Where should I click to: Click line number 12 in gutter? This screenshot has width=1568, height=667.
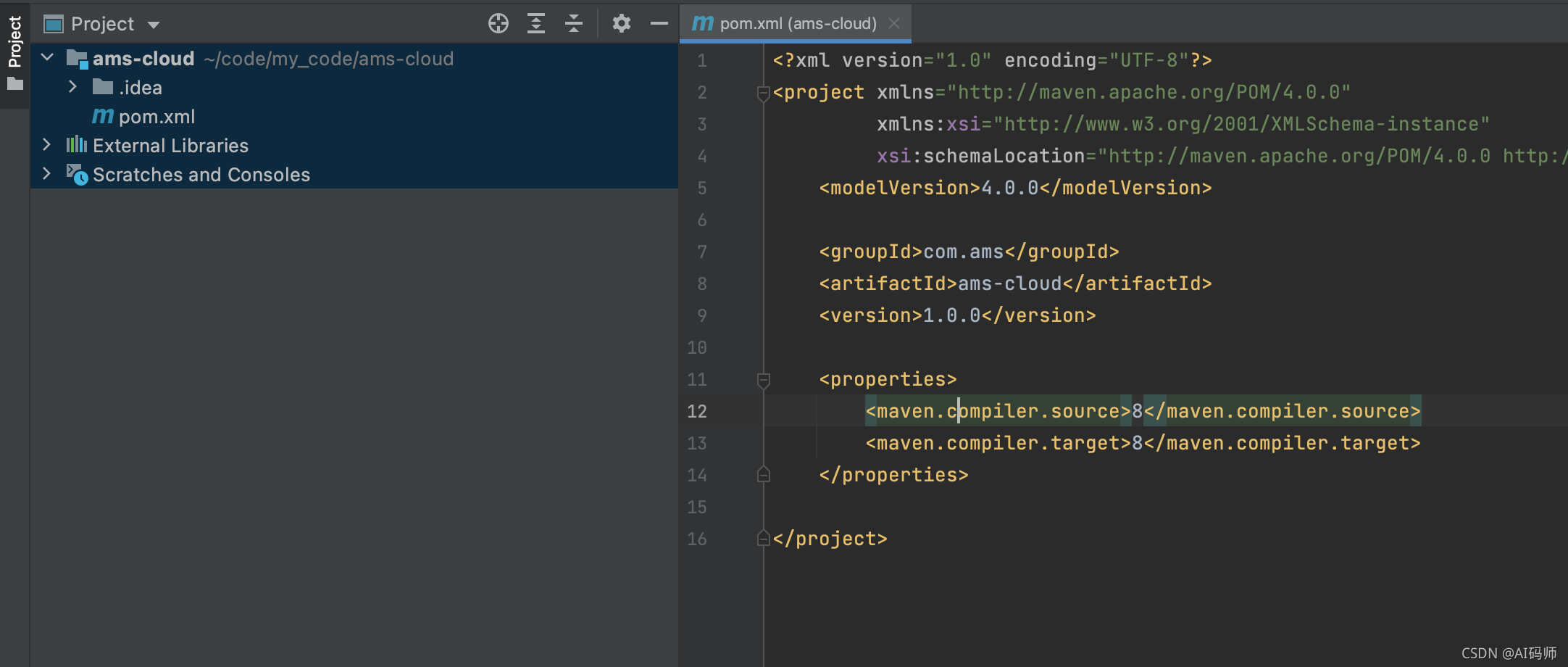(697, 411)
